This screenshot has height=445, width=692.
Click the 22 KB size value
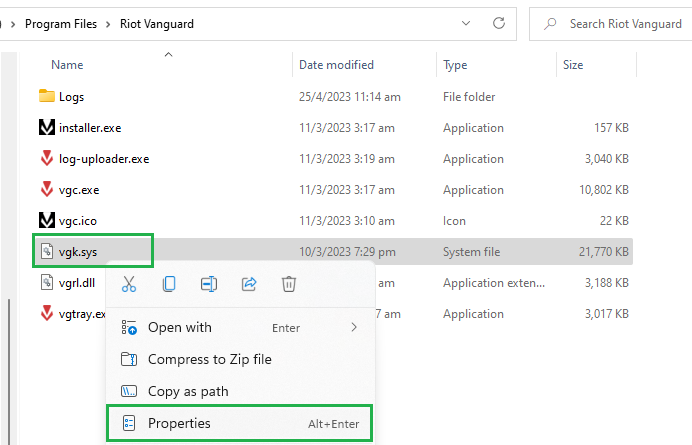pos(614,221)
